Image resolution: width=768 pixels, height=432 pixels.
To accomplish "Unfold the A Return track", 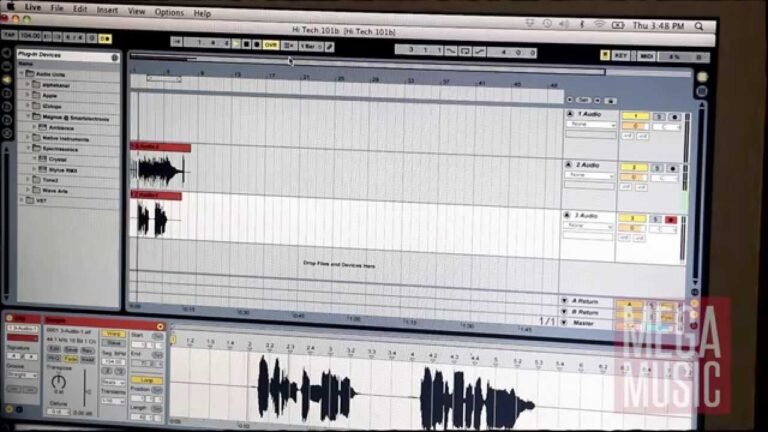I will pyautogui.click(x=564, y=301).
